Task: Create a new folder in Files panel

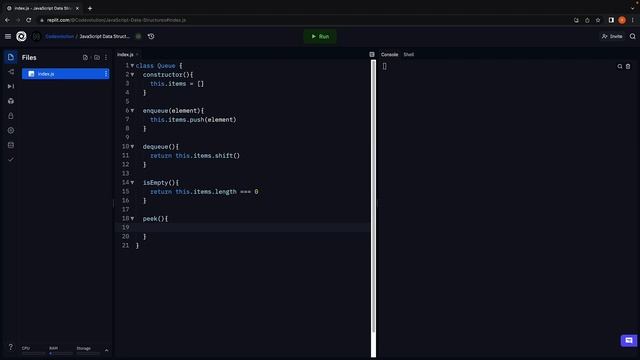Action: (97, 58)
